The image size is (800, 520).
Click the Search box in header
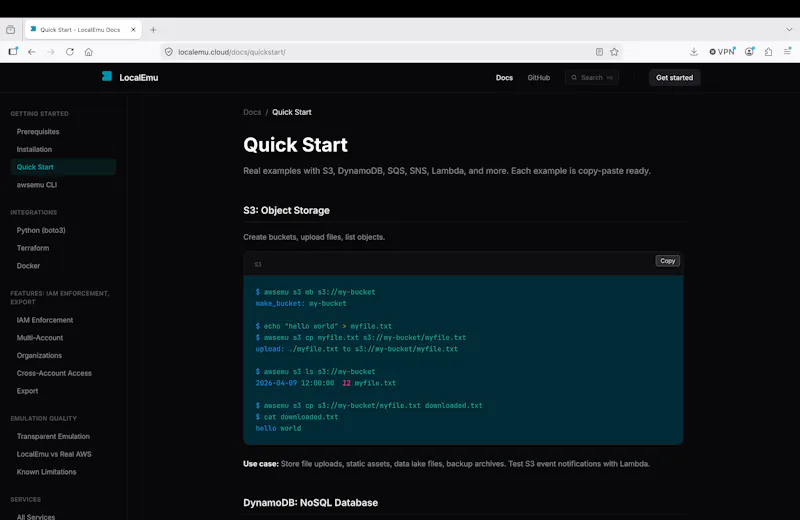point(592,78)
